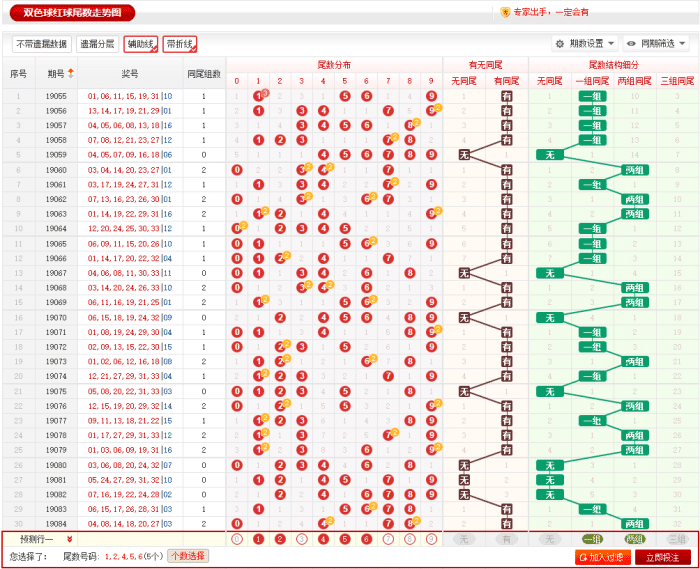Image resolution: width=700 pixels, height=569 pixels.
Task: Click the 双色球红球尾数走势图 title banner
Action: click(x=72, y=12)
